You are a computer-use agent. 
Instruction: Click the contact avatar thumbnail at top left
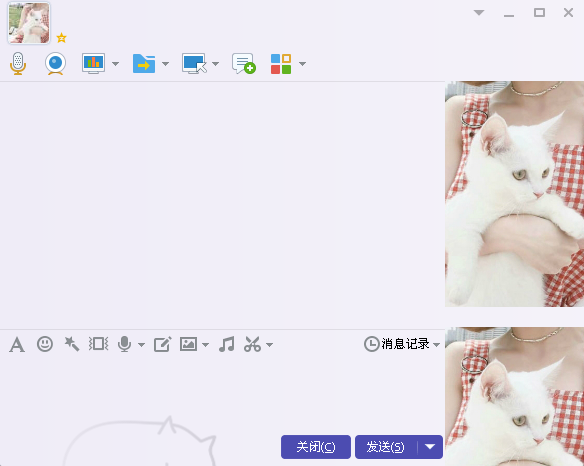29,23
